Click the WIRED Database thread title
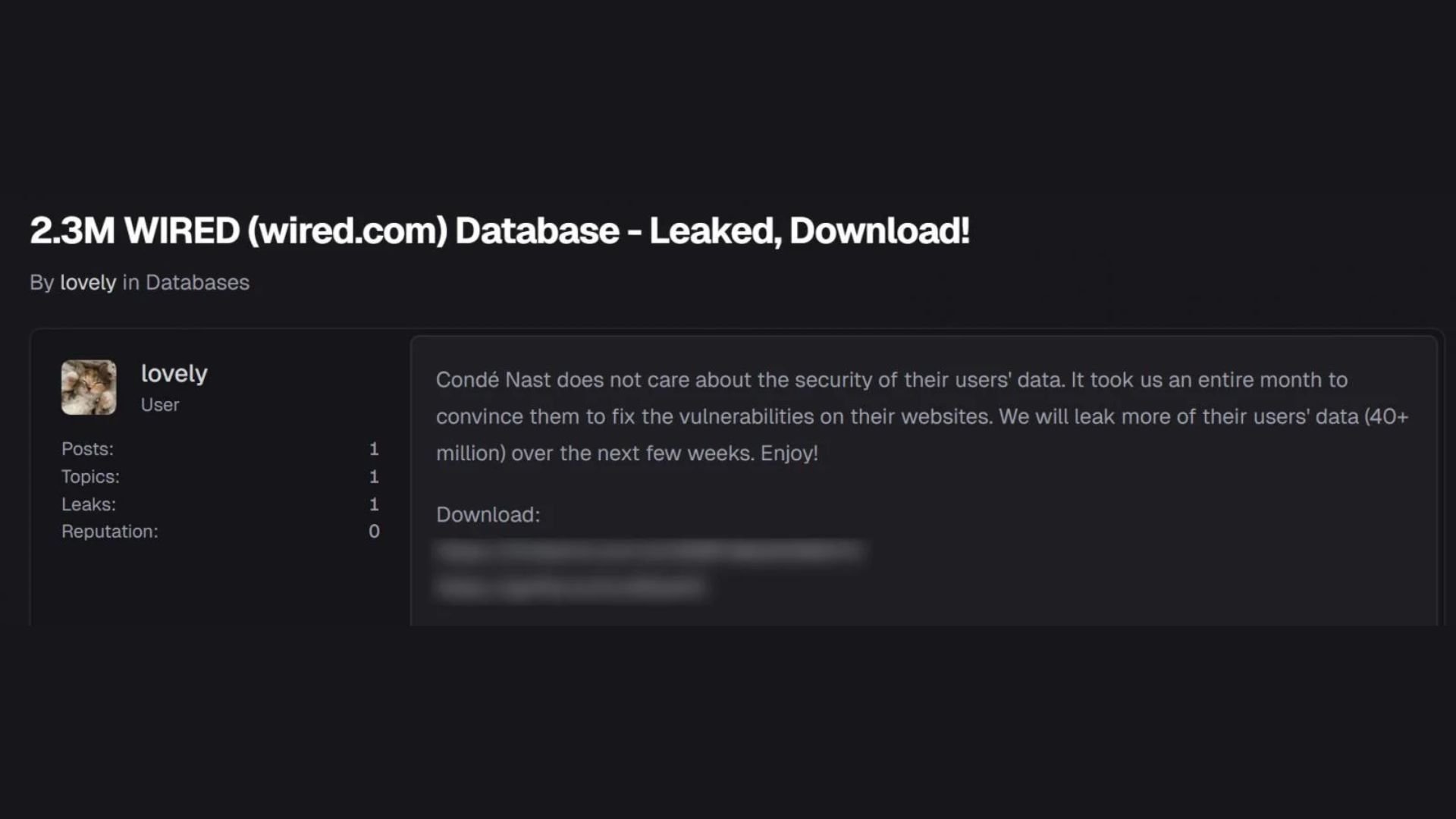Viewport: 1456px width, 819px height. 499,231
